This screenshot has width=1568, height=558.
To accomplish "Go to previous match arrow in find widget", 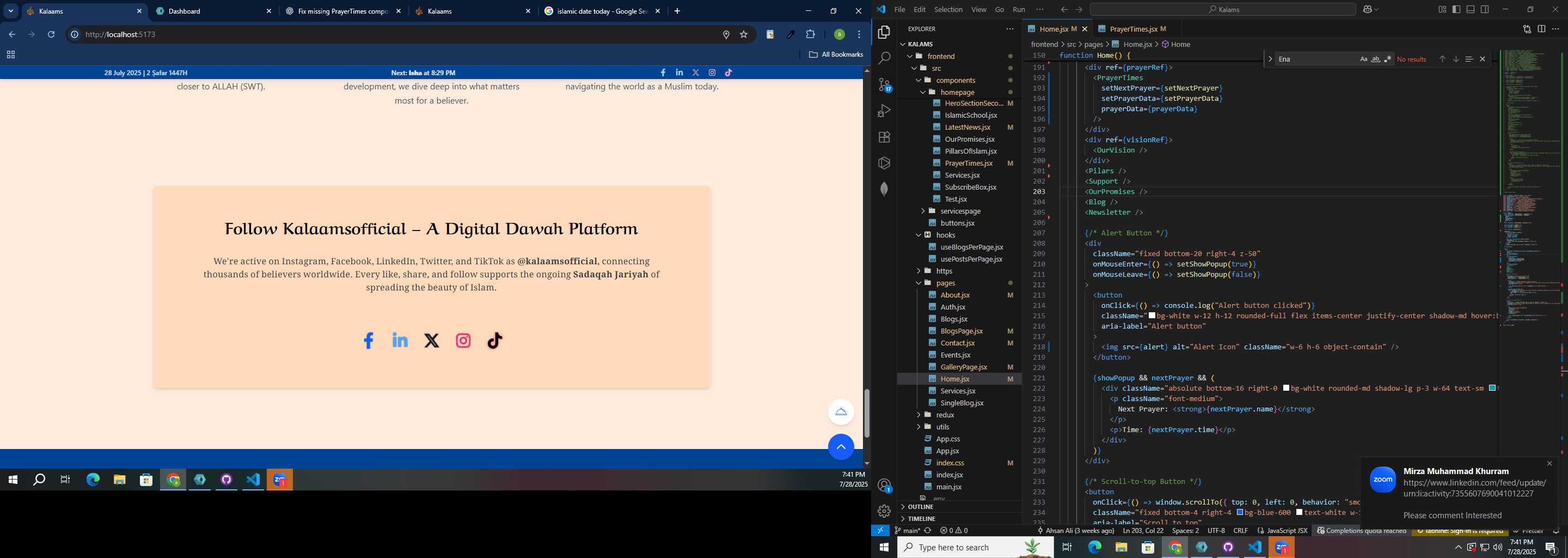I will [1442, 59].
